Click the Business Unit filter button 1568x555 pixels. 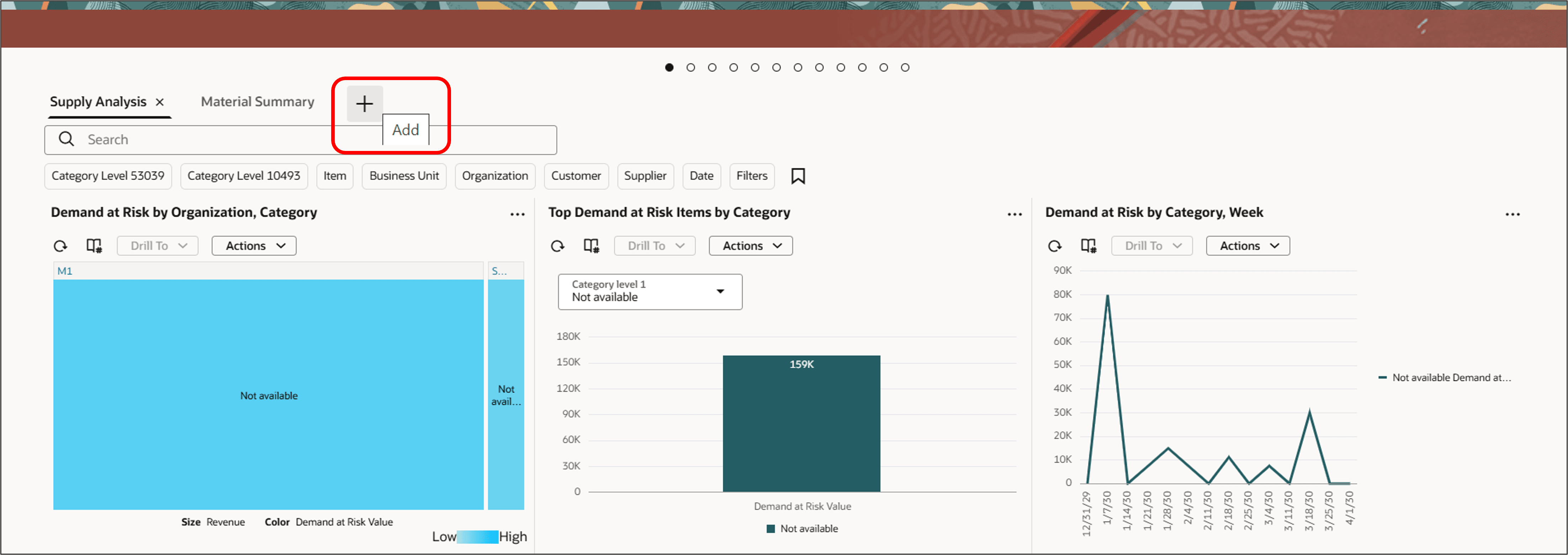point(404,176)
